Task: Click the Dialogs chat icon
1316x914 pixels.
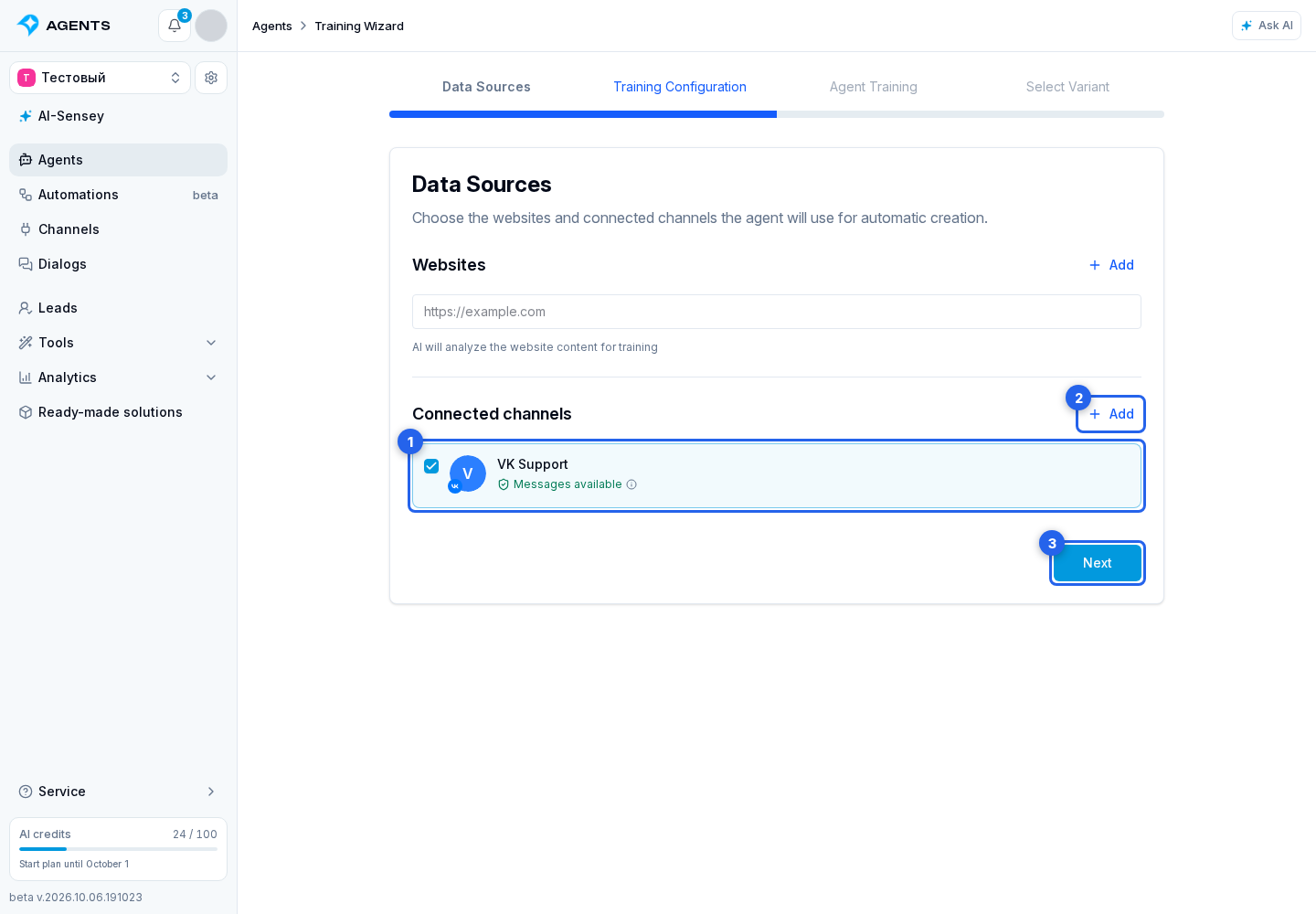Action: pos(26,264)
